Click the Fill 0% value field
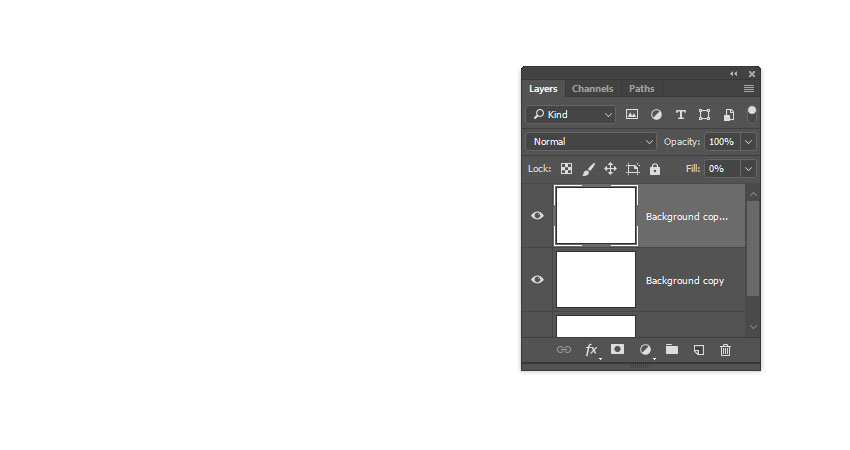 723,169
